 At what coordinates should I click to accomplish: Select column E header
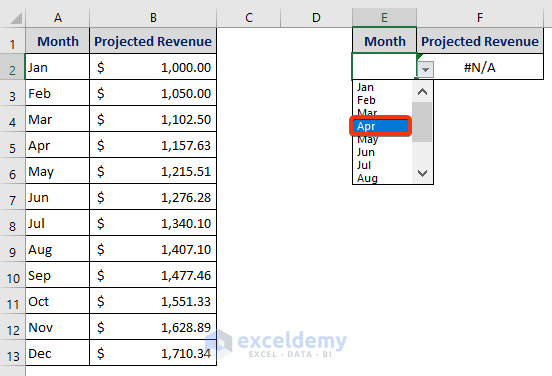[x=384, y=18]
